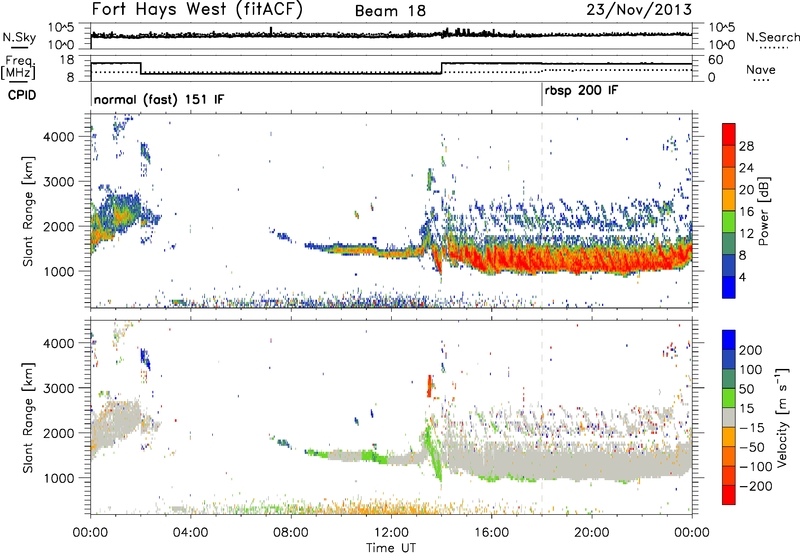Click the 08:00 time tick label

coord(290,532)
